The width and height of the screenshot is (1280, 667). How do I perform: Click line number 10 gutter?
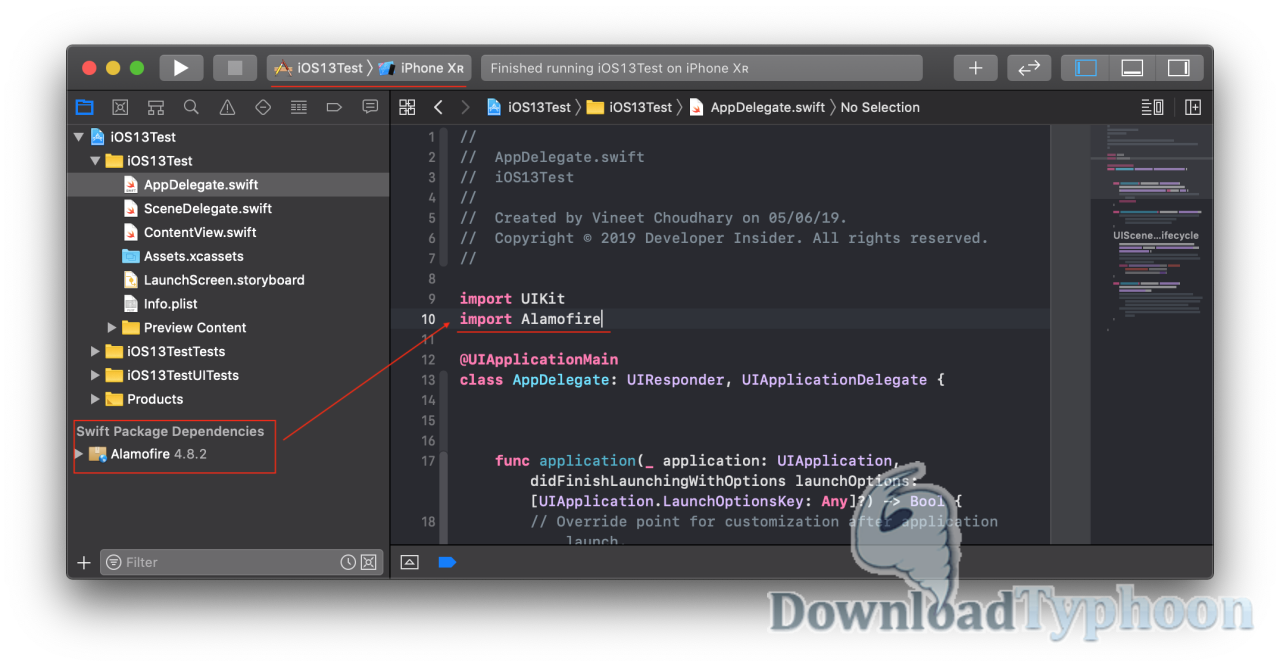point(428,319)
